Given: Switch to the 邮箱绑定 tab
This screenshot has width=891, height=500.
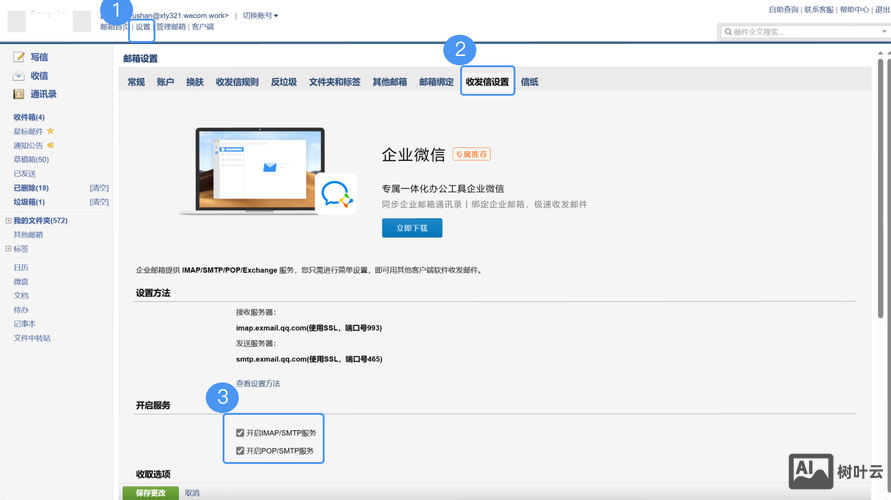Looking at the screenshot, I should (x=436, y=82).
